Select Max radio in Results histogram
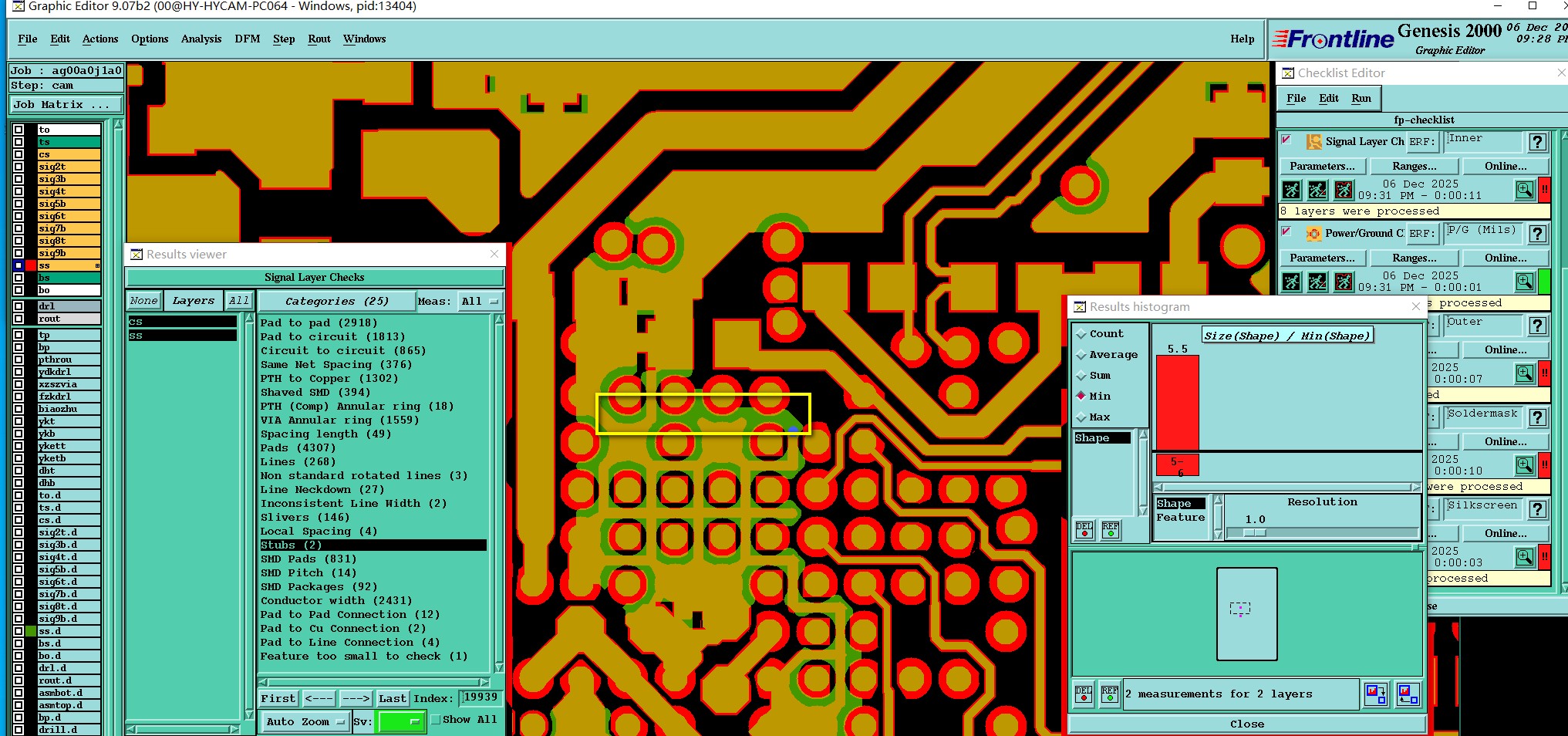1568x736 pixels. (1081, 417)
